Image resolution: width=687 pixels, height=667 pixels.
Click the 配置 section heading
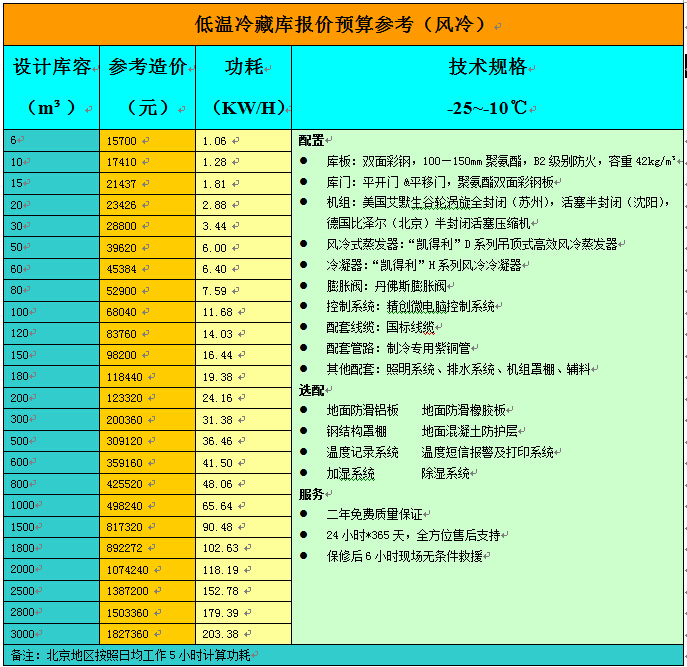(x=311, y=140)
